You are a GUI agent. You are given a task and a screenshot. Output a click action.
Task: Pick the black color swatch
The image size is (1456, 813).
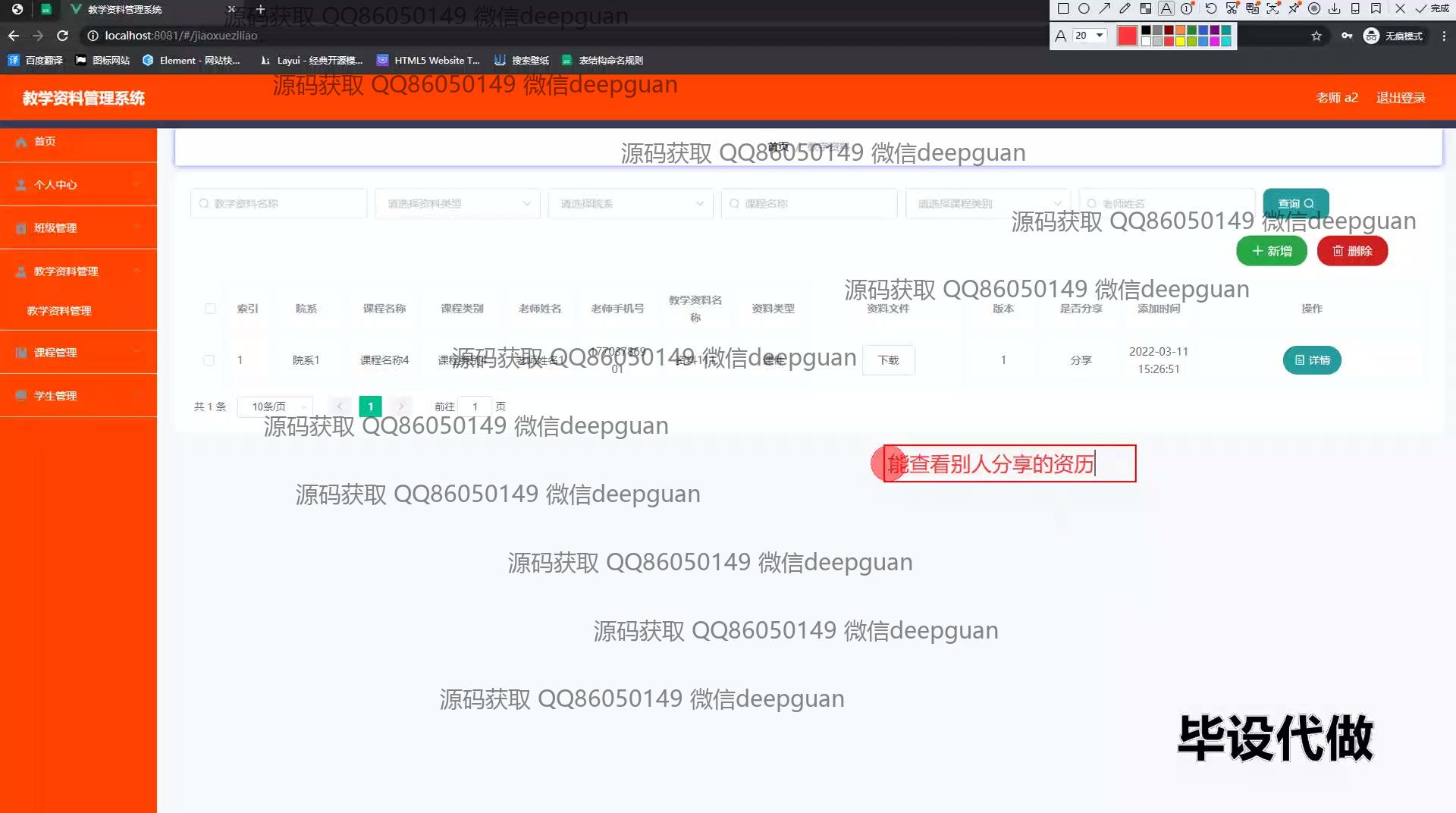(1146, 30)
